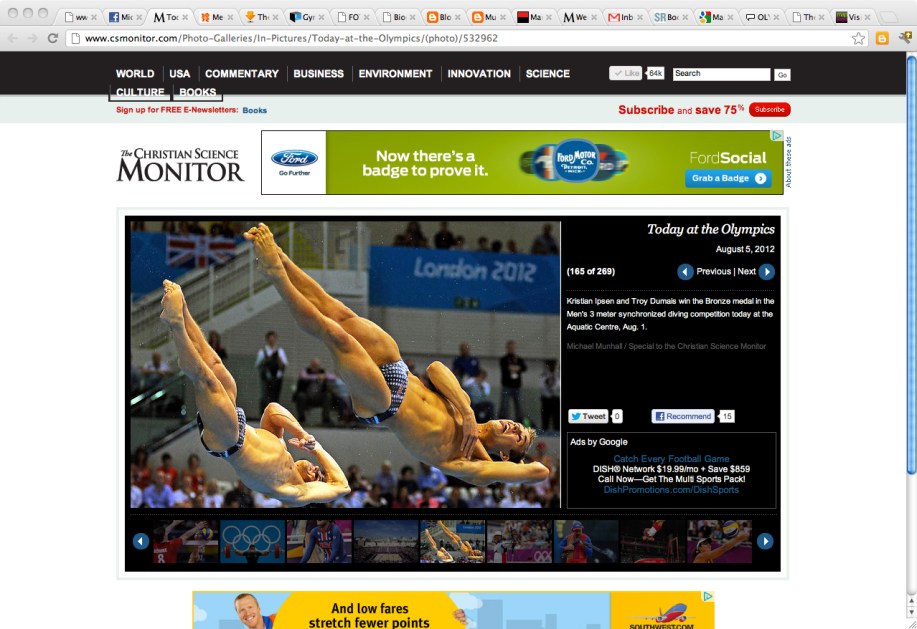This screenshot has width=917, height=629.
Task: Click the blue Next photo arrow icon
Action: click(766, 272)
